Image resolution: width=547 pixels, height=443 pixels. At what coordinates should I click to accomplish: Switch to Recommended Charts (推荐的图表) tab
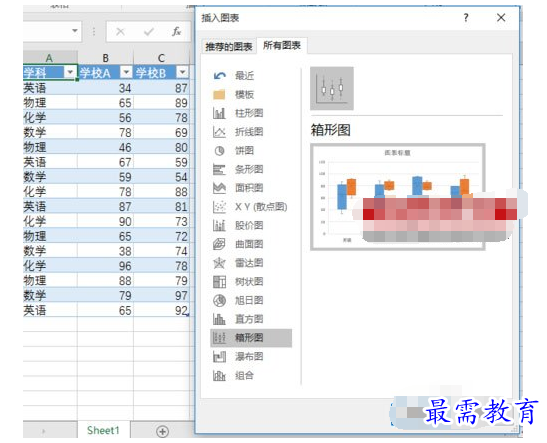[229, 46]
